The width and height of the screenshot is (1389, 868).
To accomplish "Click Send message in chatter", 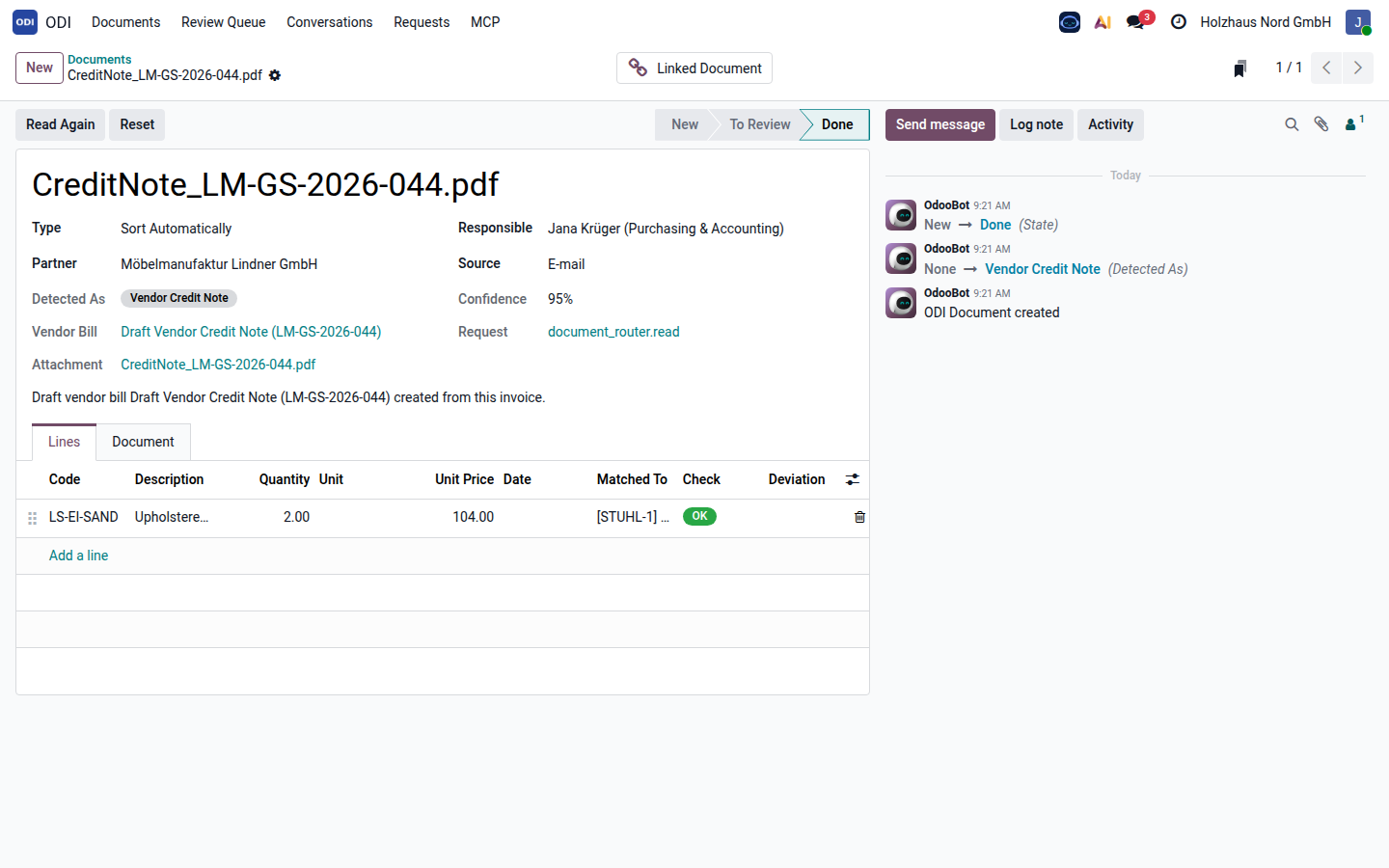I will [940, 124].
